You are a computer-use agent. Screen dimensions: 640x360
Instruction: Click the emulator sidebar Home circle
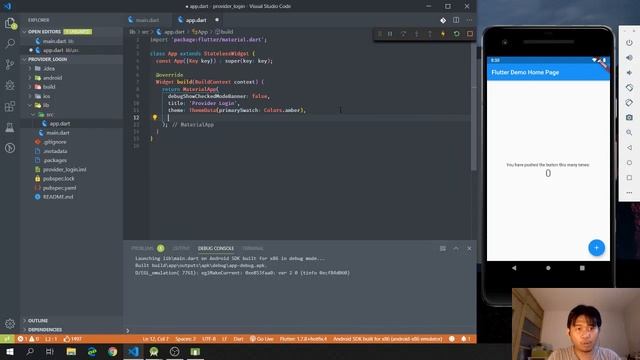tap(629, 162)
